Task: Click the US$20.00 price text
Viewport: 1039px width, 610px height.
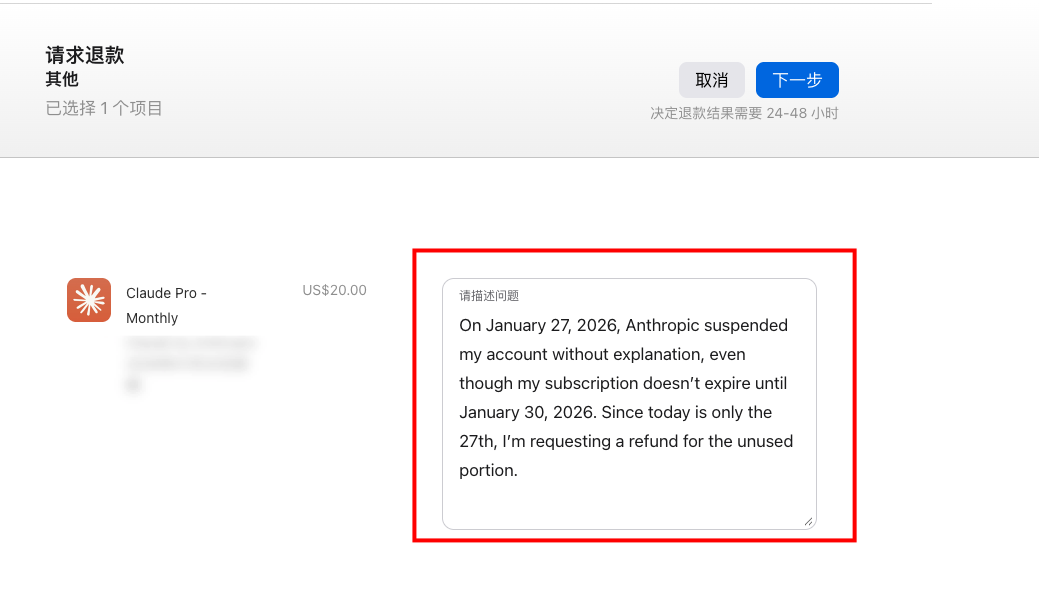Action: coord(334,291)
